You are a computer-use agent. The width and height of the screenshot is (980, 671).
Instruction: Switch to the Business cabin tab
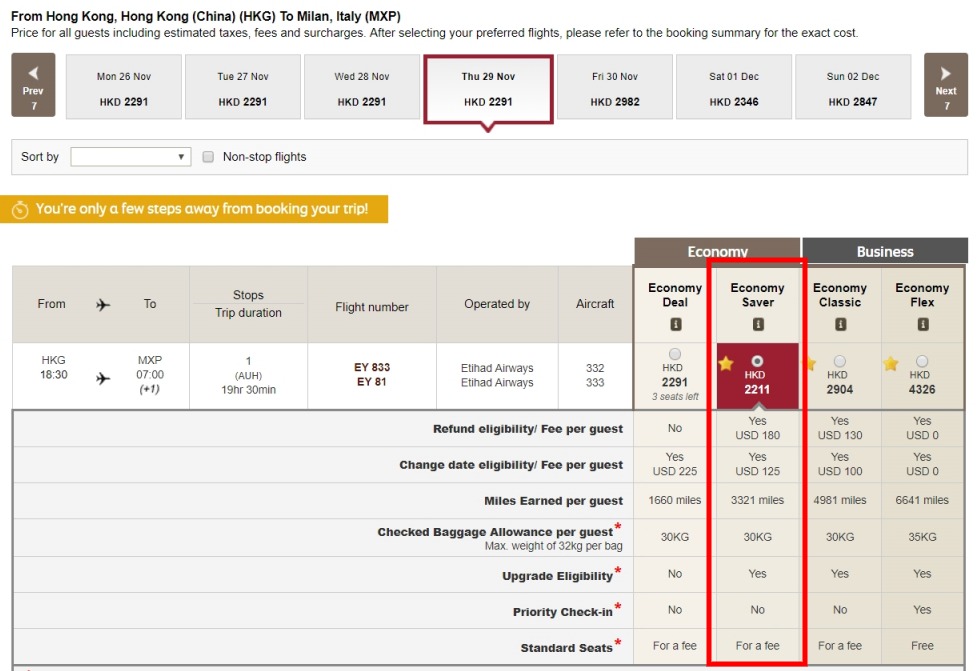point(884,252)
